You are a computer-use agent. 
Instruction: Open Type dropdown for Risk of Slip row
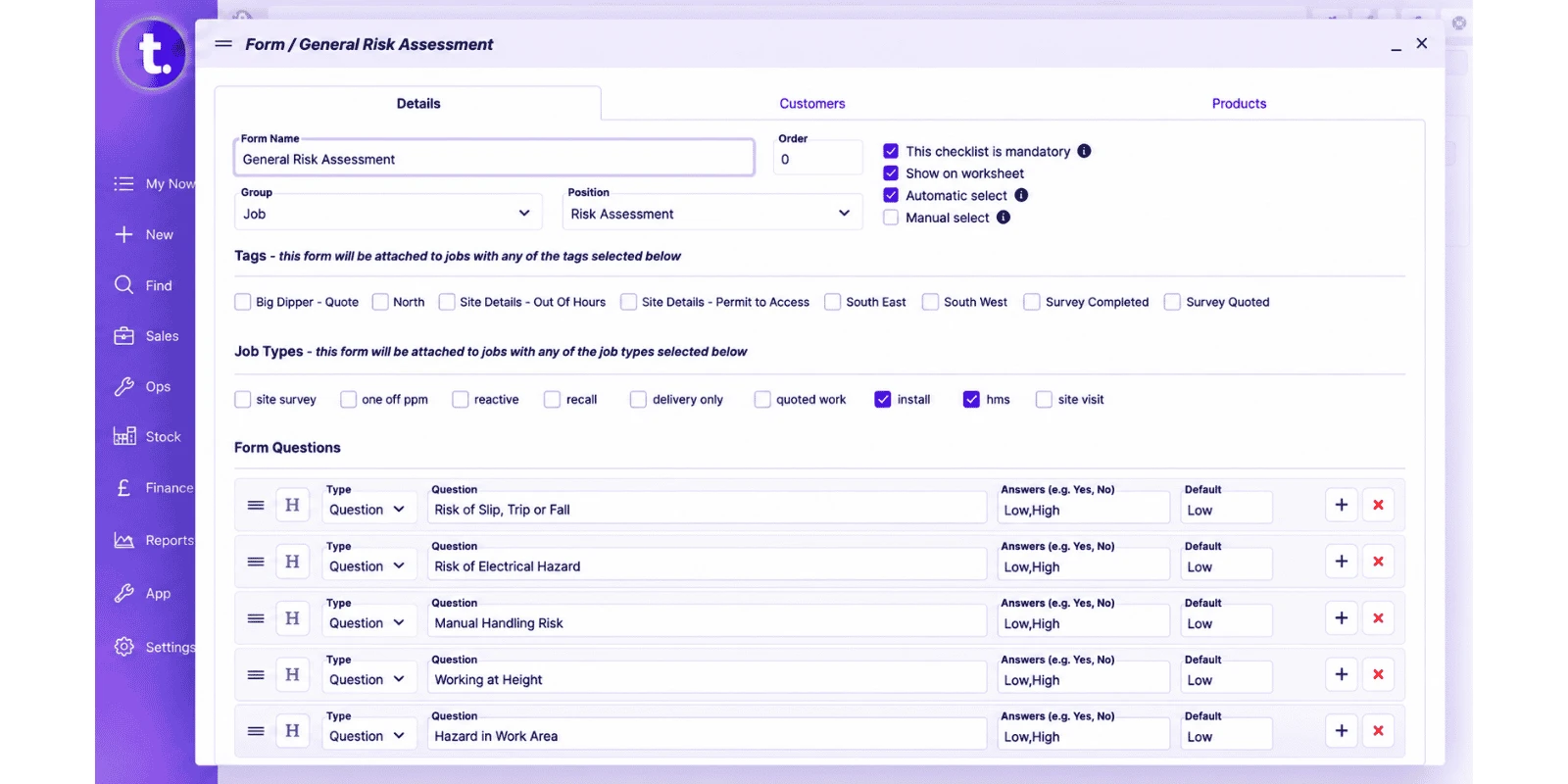[x=368, y=510]
